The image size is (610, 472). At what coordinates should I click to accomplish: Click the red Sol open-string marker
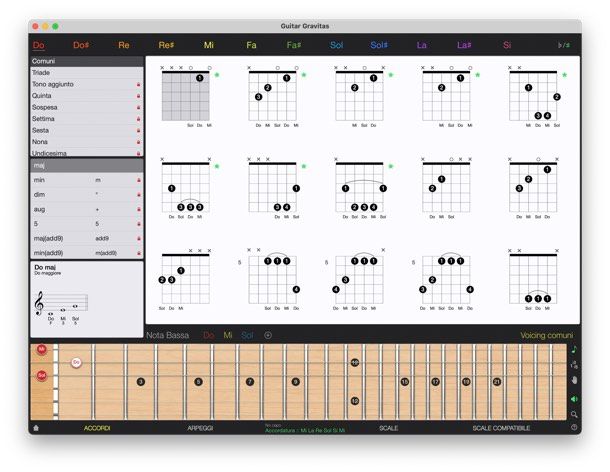point(41,375)
